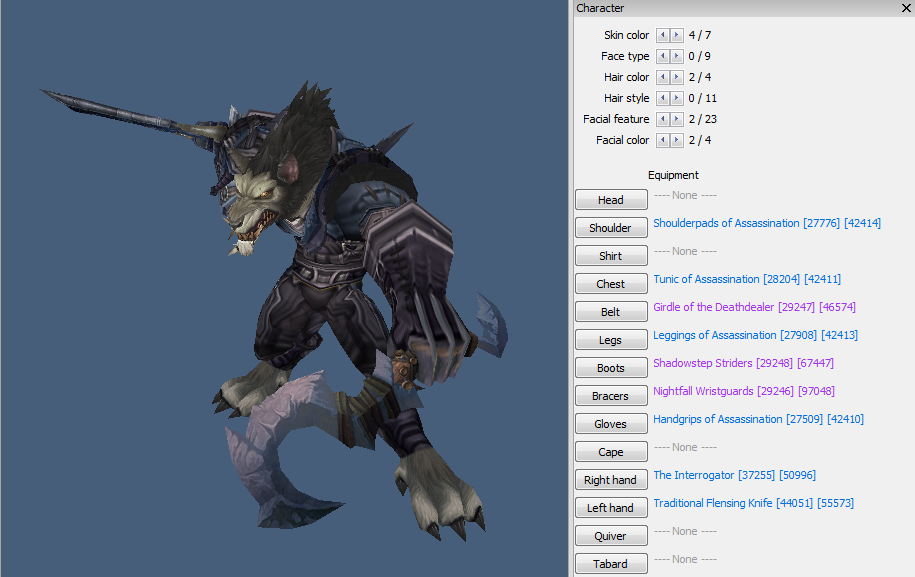Image resolution: width=915 pixels, height=577 pixels.
Task: Open the Quiver slot
Action: (611, 536)
